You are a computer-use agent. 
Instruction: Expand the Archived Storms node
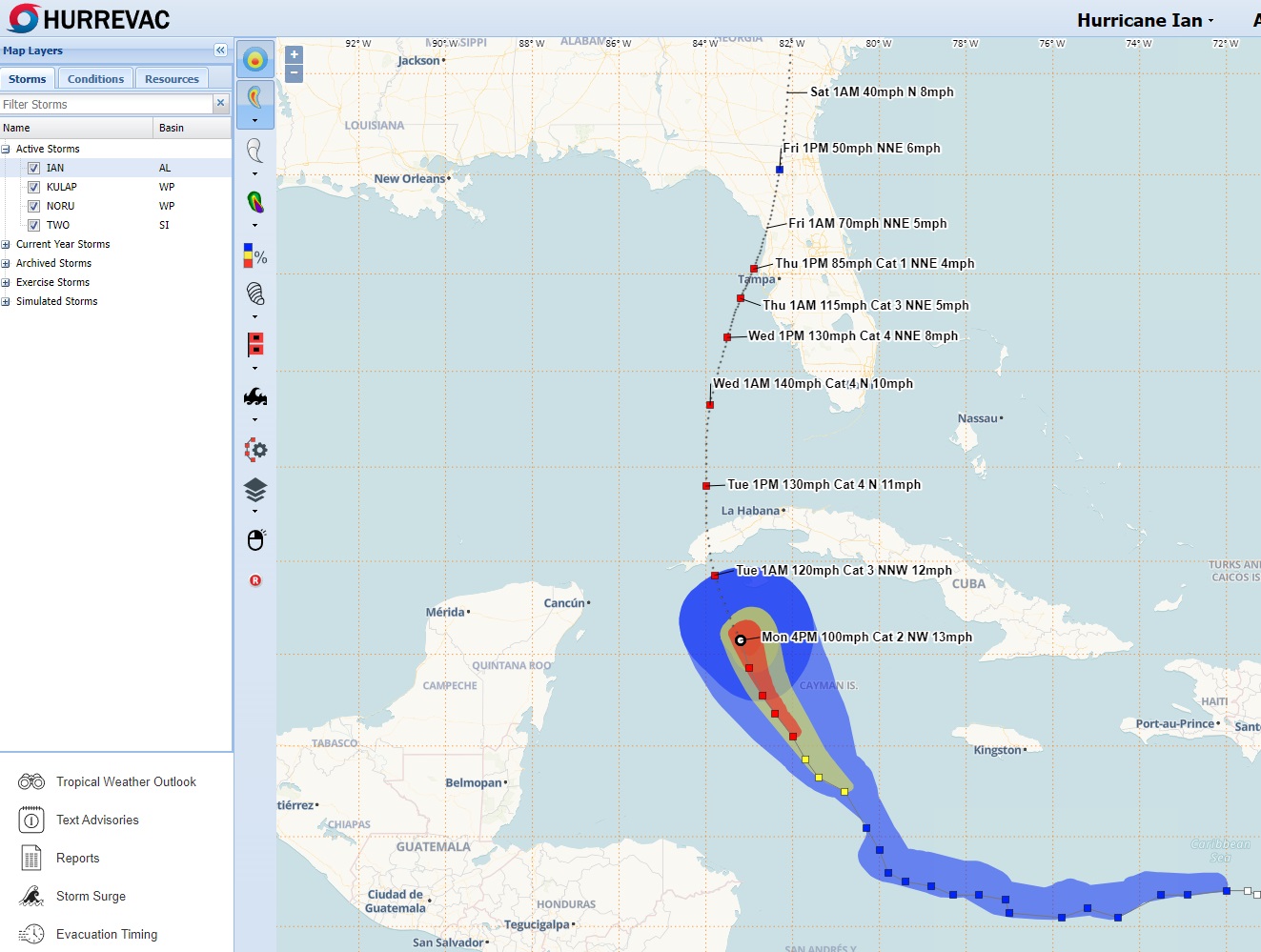point(6,263)
